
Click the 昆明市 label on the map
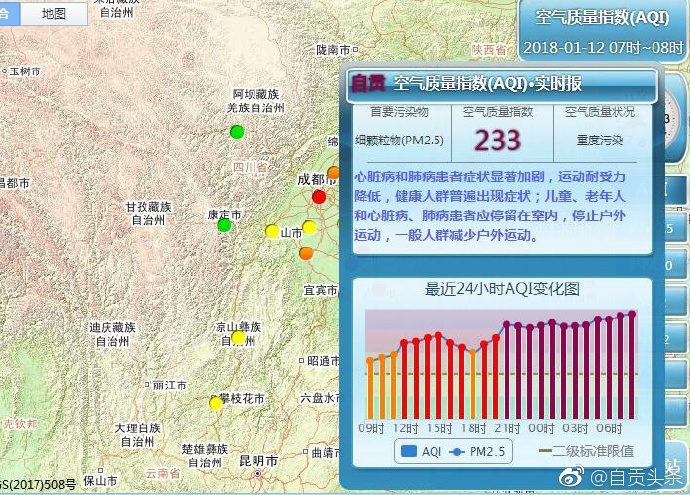pyautogui.click(x=258, y=461)
